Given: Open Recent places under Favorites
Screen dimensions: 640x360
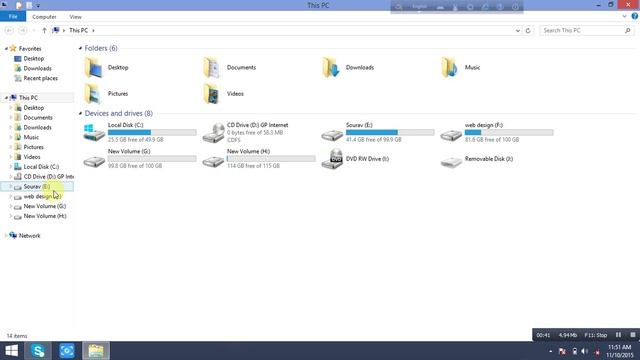Looking at the screenshot, I should click(40, 78).
